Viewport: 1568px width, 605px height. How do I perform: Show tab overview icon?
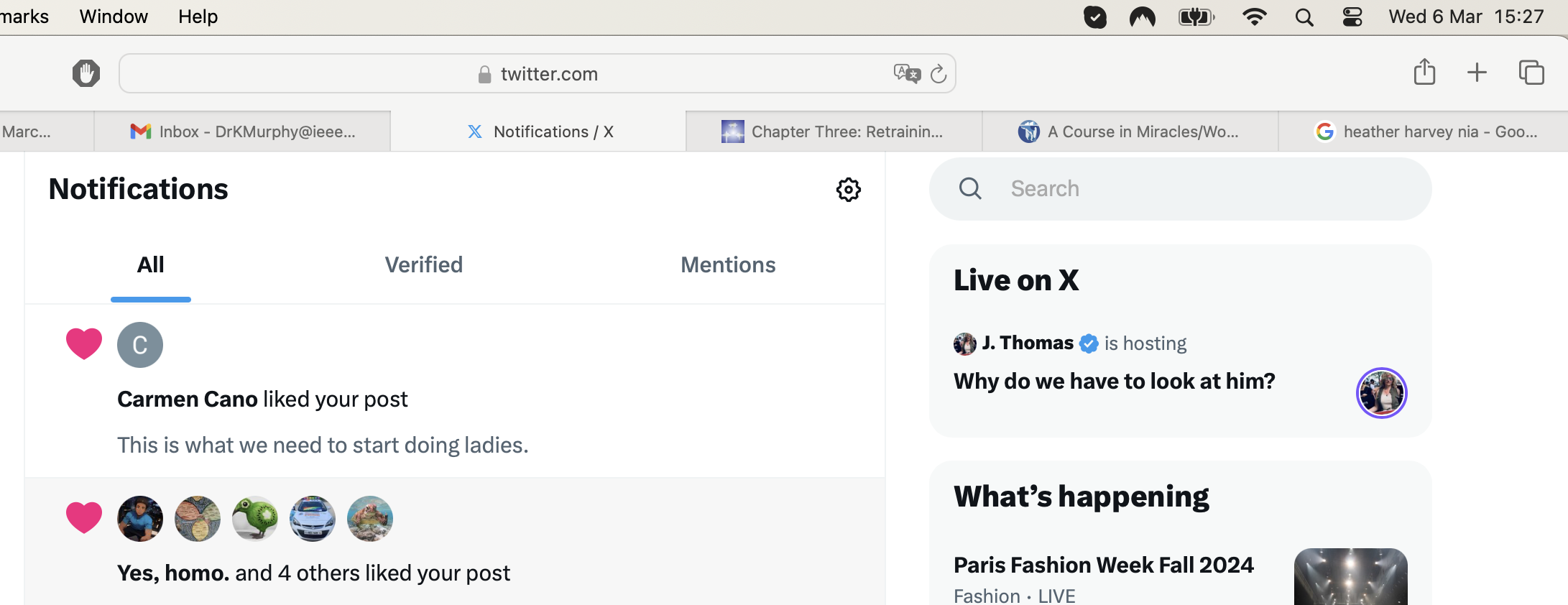tap(1531, 72)
